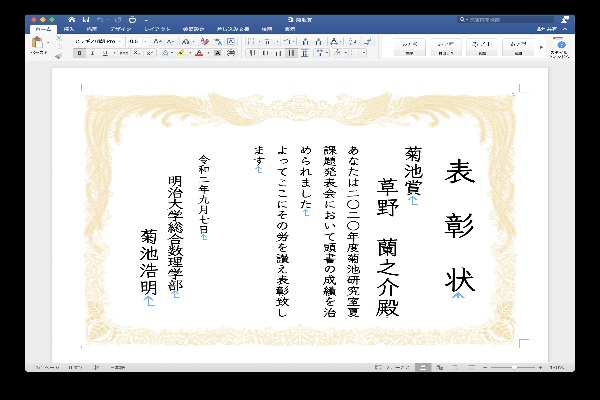Click the Increase Indent icon

pyautogui.click(x=318, y=41)
